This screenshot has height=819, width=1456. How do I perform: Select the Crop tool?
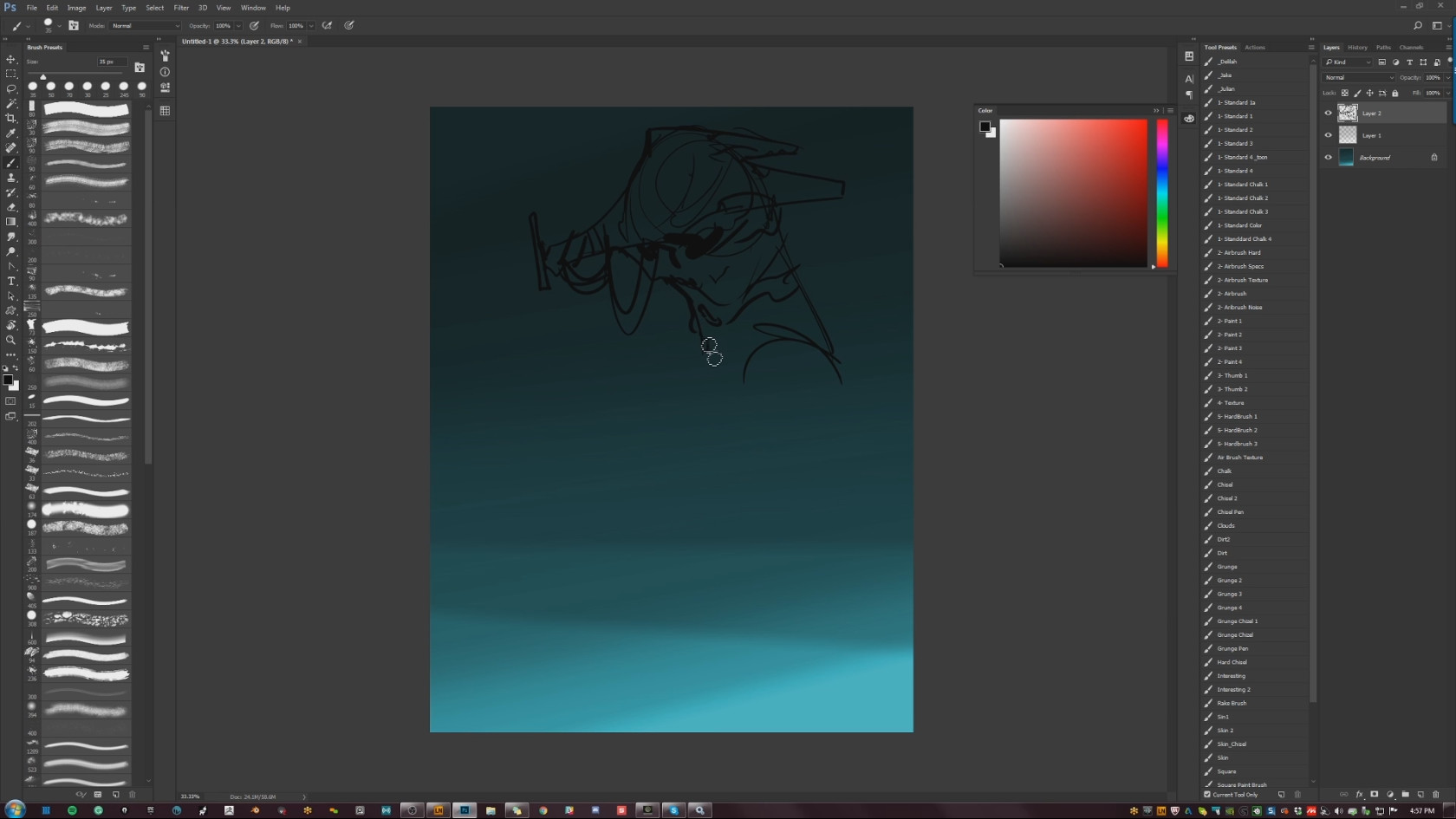[x=11, y=118]
